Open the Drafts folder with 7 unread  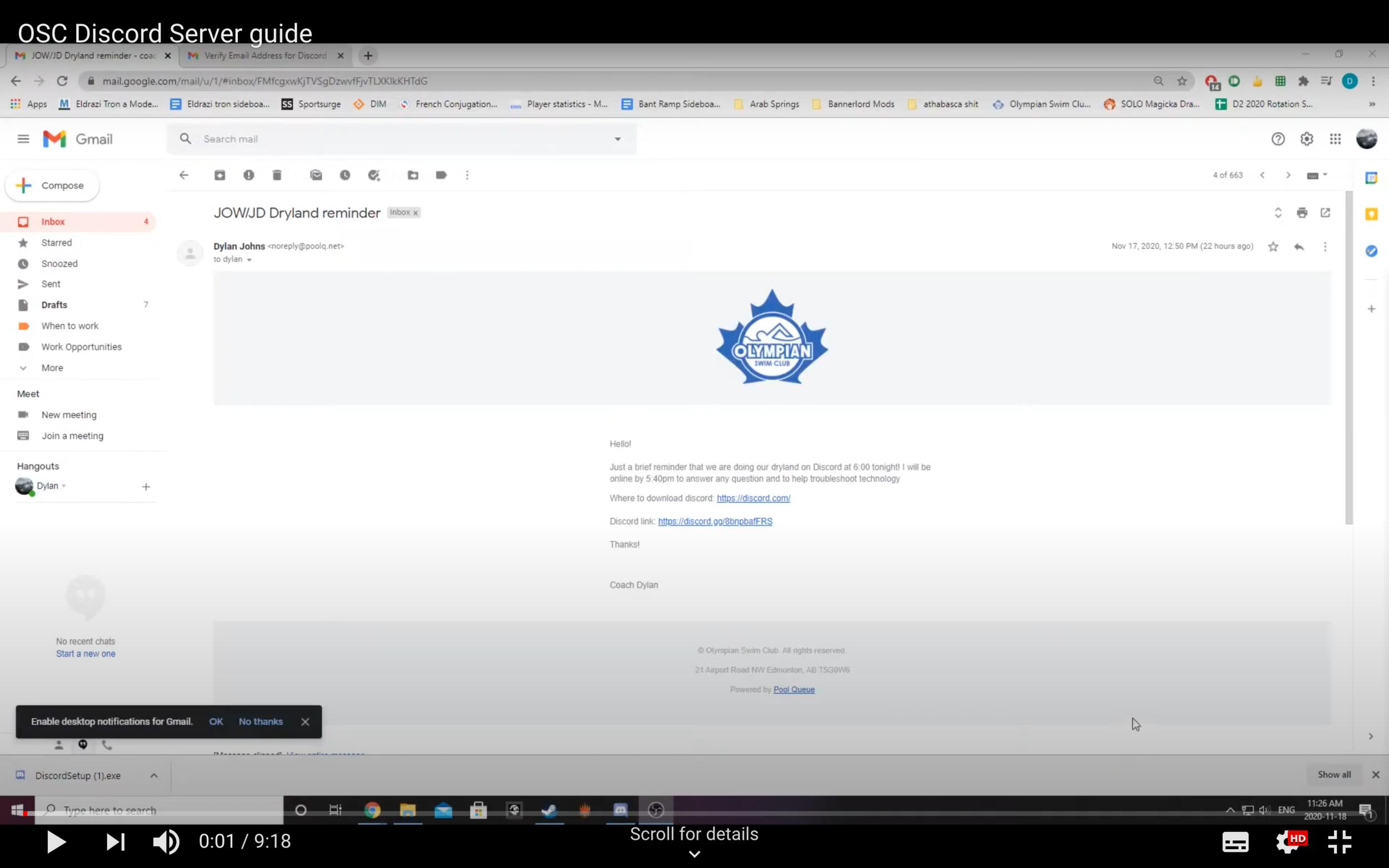click(53, 304)
